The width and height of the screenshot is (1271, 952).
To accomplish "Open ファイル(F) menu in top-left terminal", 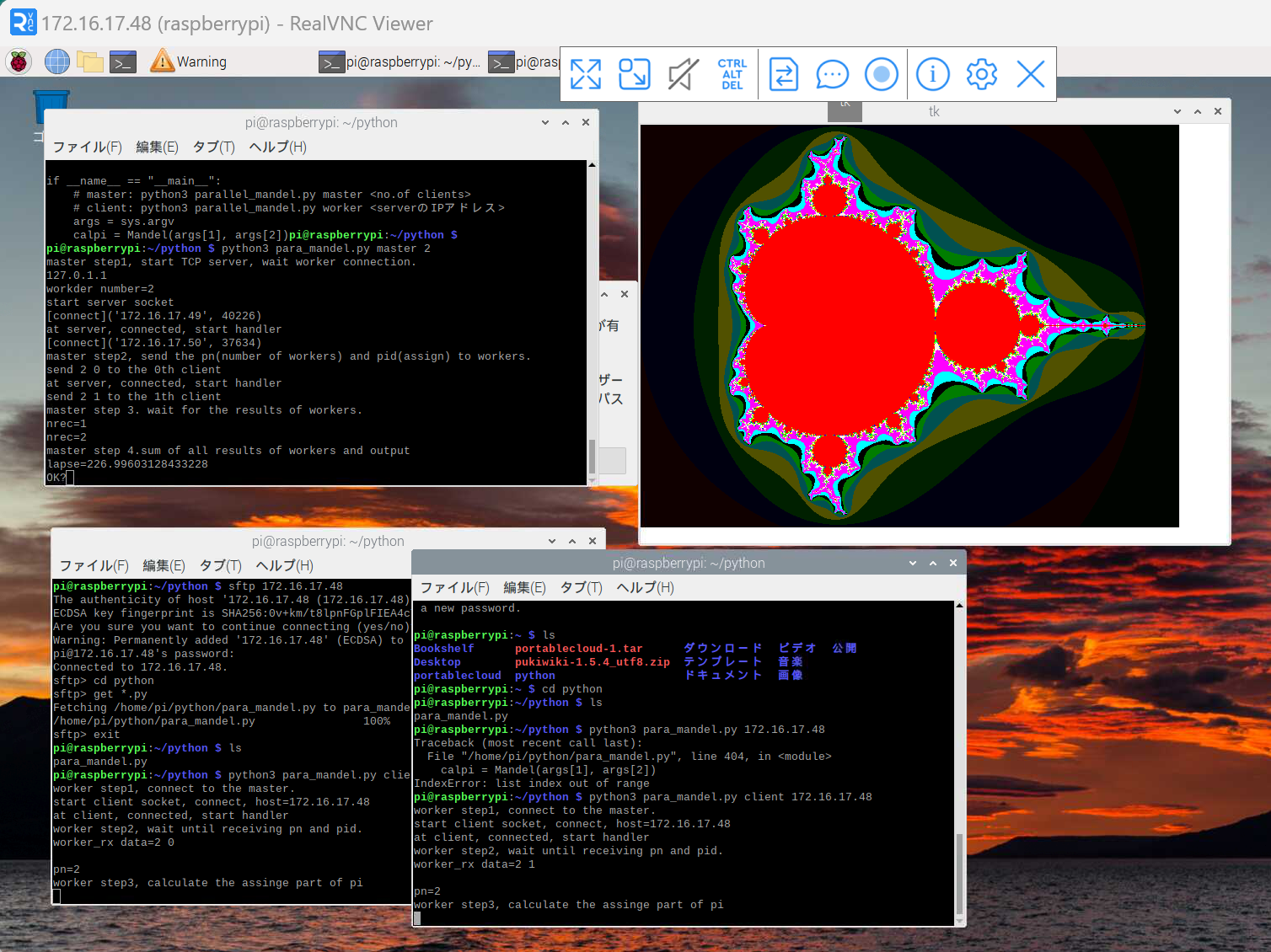I will [87, 147].
